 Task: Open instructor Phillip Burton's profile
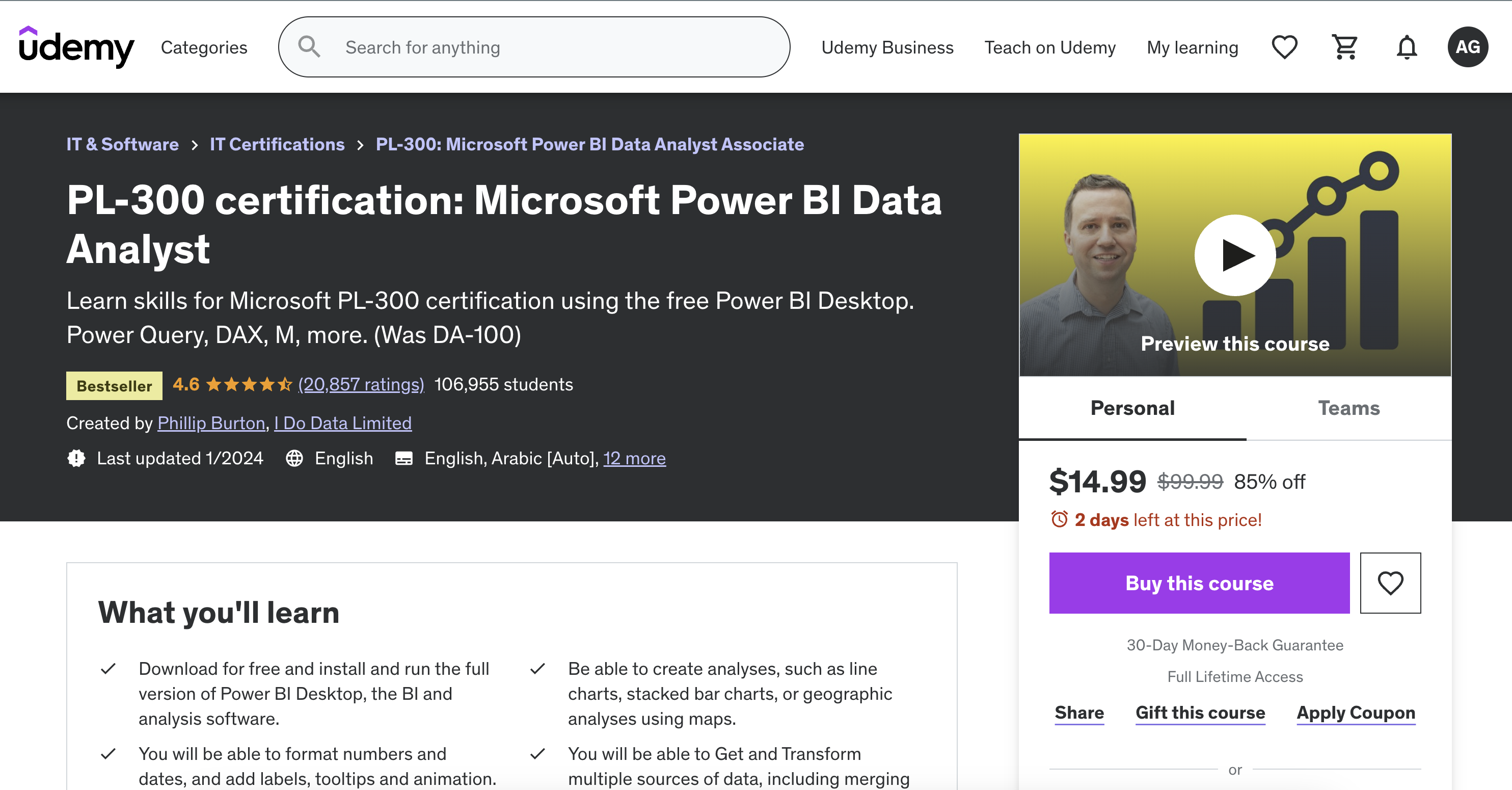tap(211, 423)
